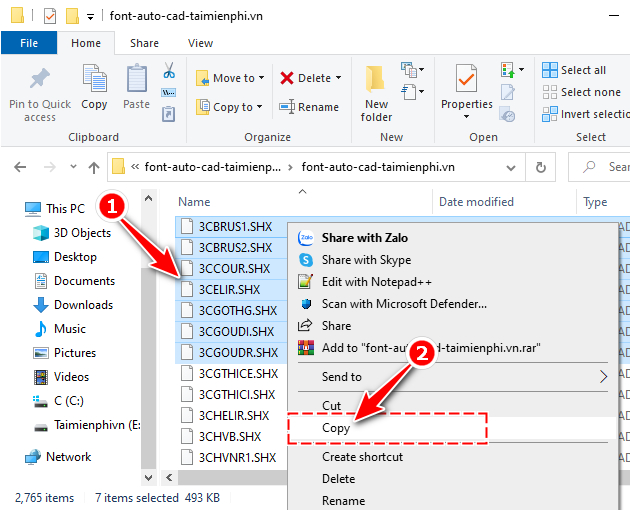Open the Easy access icon menu
The height and width of the screenshot is (510, 630).
coord(412,92)
